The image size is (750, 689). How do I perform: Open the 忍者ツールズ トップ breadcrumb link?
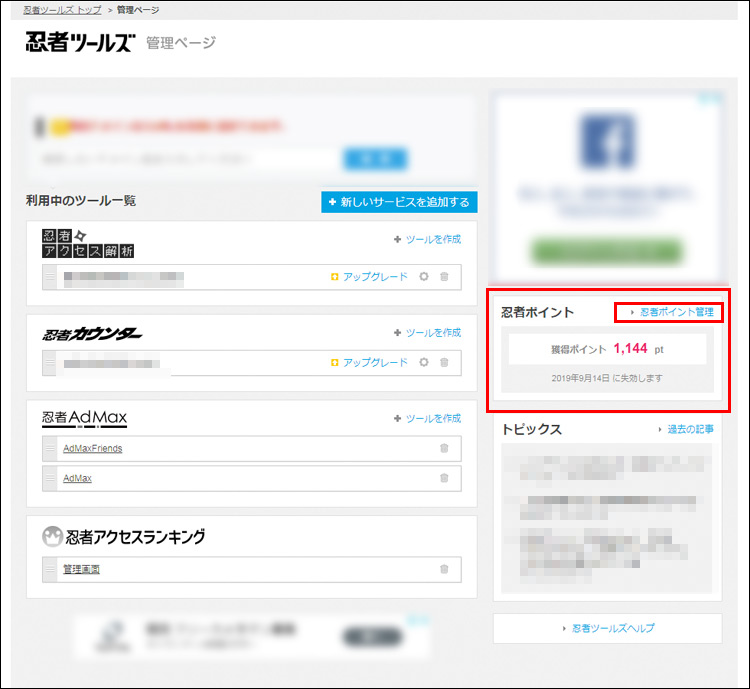(x=62, y=10)
